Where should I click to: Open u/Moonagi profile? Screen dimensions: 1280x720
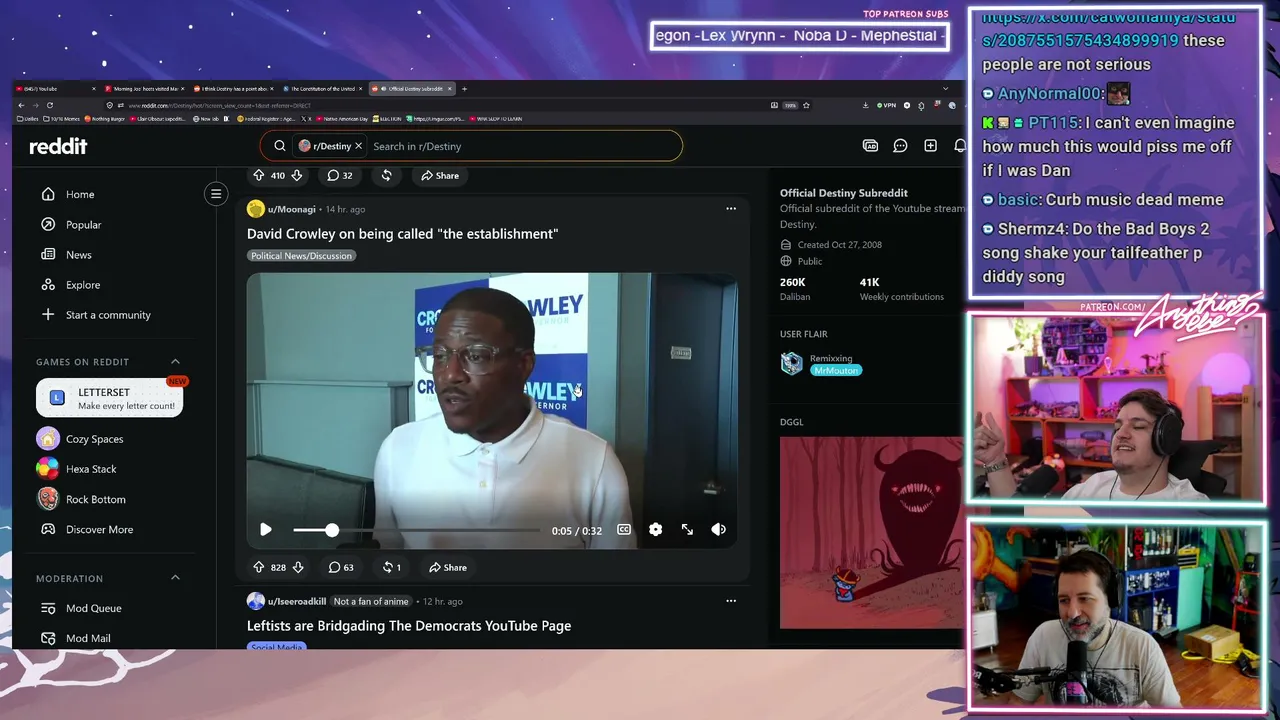[291, 209]
